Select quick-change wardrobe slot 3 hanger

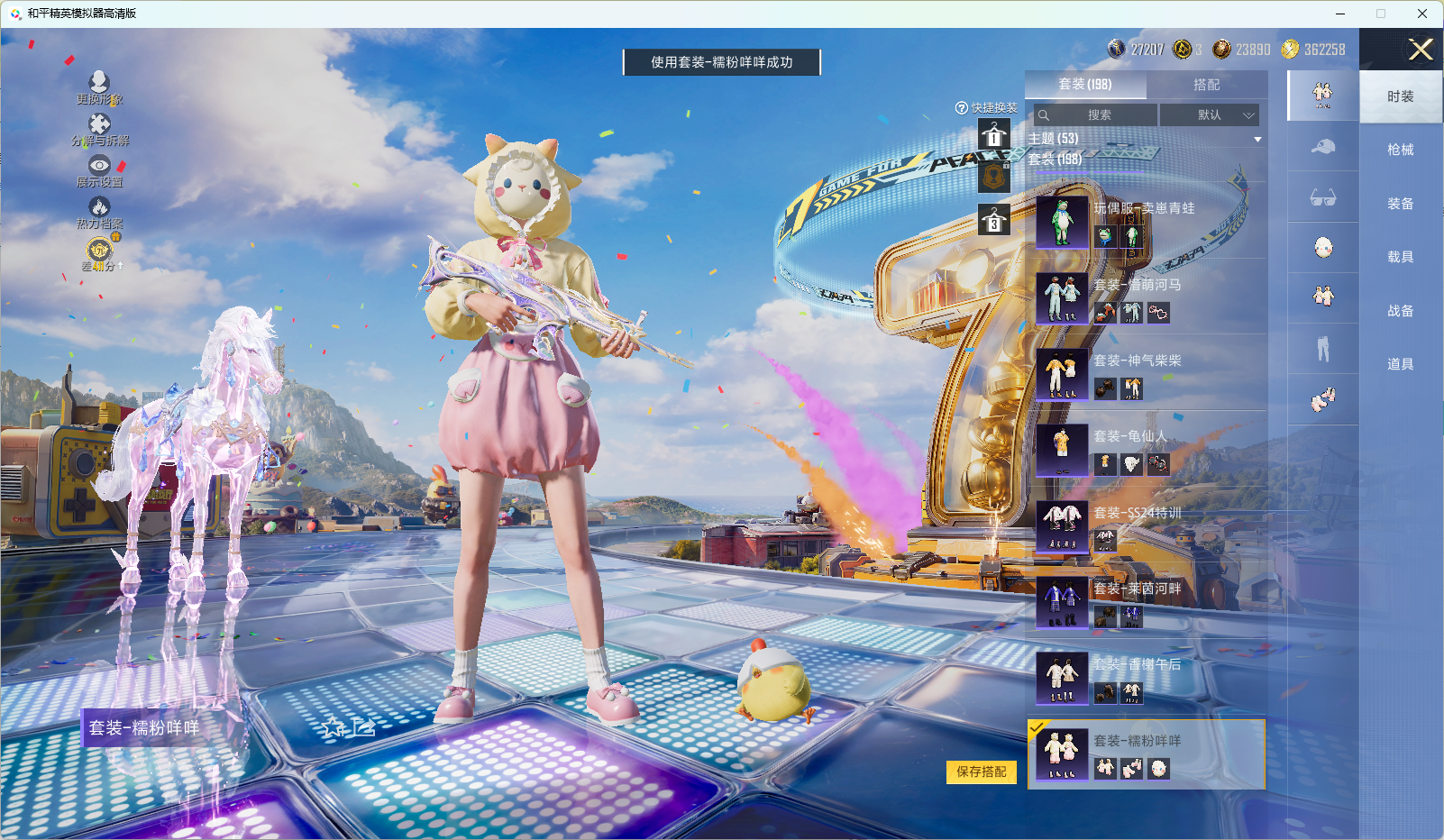click(x=994, y=219)
